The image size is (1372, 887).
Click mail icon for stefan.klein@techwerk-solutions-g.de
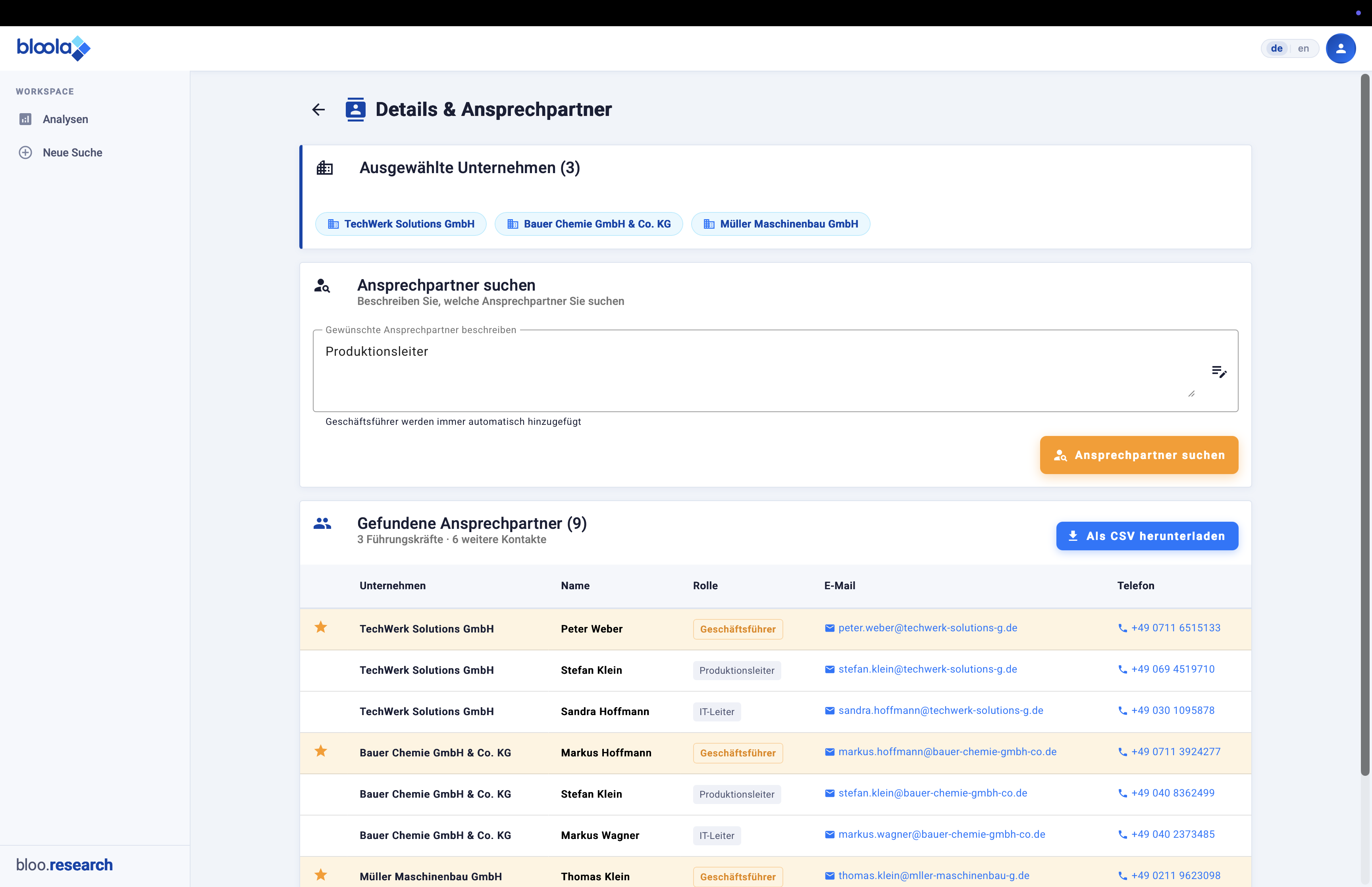pyautogui.click(x=830, y=669)
